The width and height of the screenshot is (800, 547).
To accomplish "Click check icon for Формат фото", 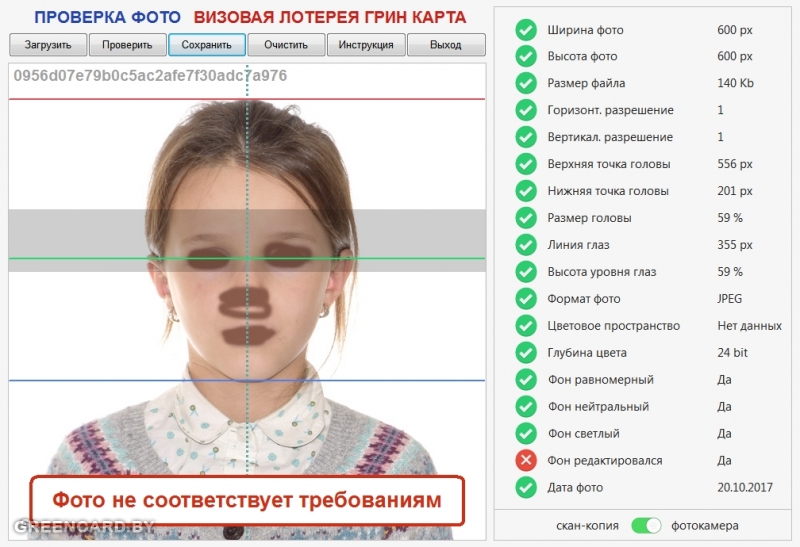I will 526,299.
